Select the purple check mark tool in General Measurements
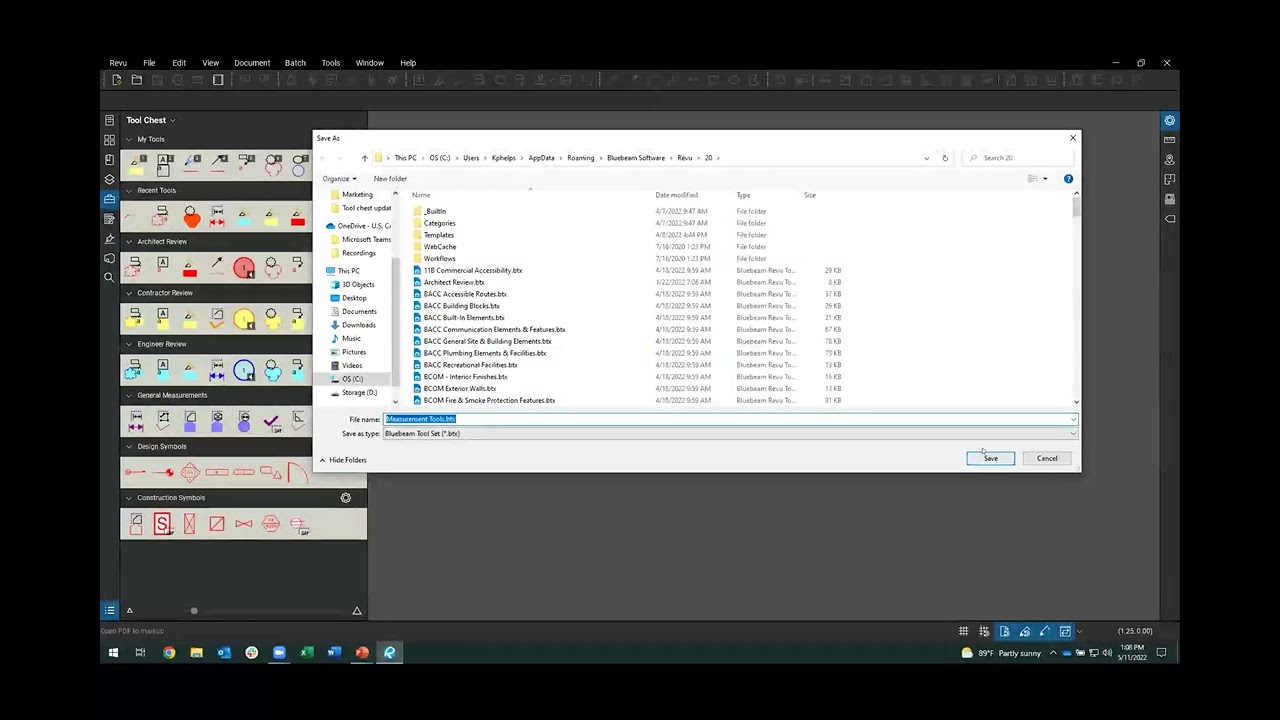 point(271,422)
